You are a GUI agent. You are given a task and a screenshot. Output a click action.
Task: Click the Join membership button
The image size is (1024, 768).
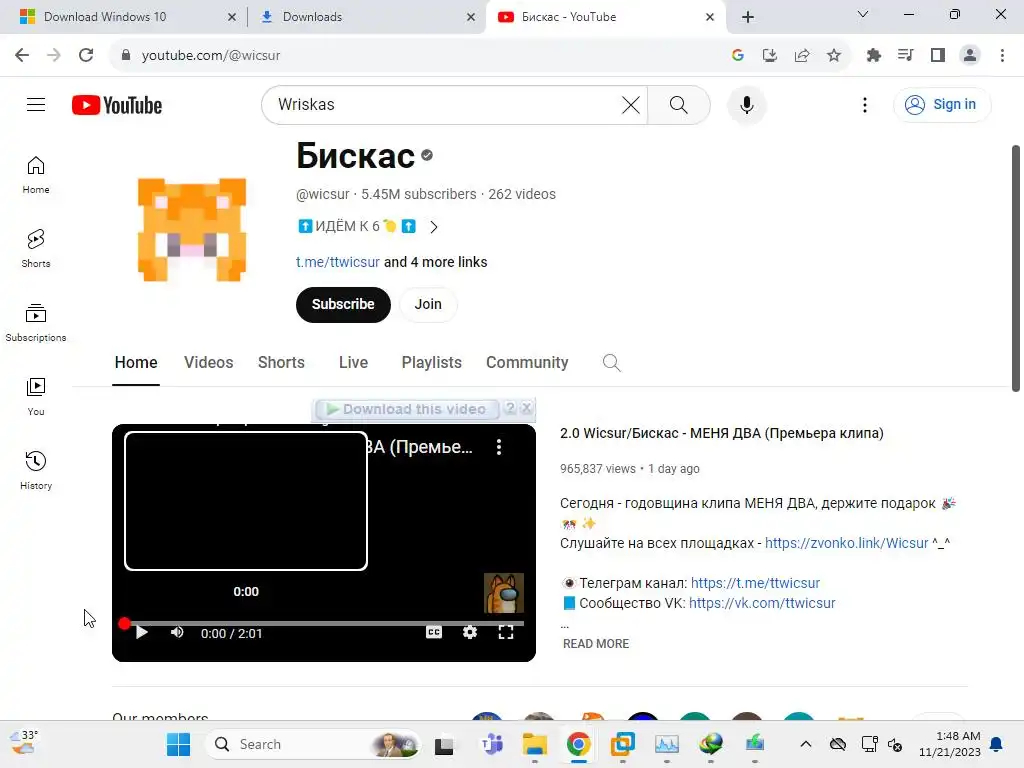(428, 304)
